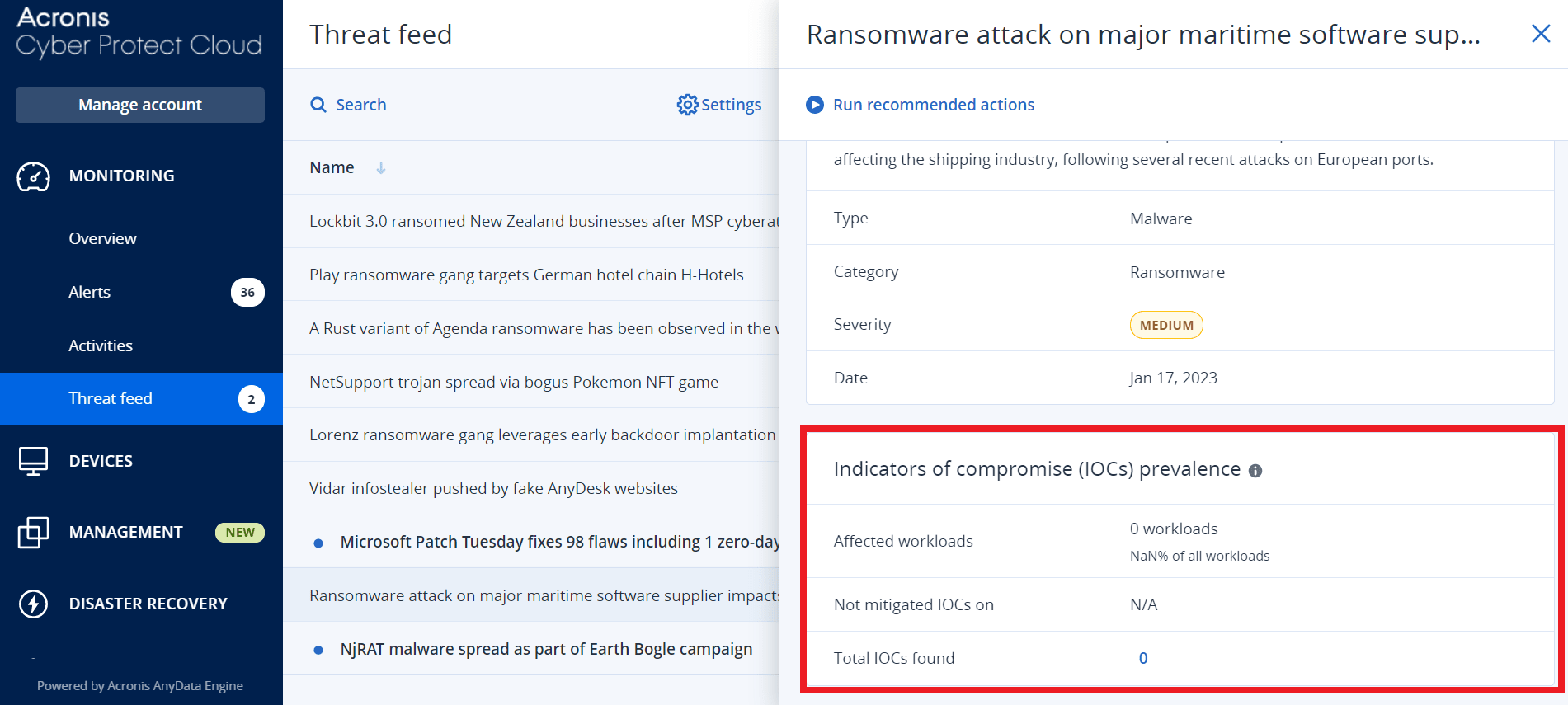Click the Total IOCs found value

[x=1142, y=658]
